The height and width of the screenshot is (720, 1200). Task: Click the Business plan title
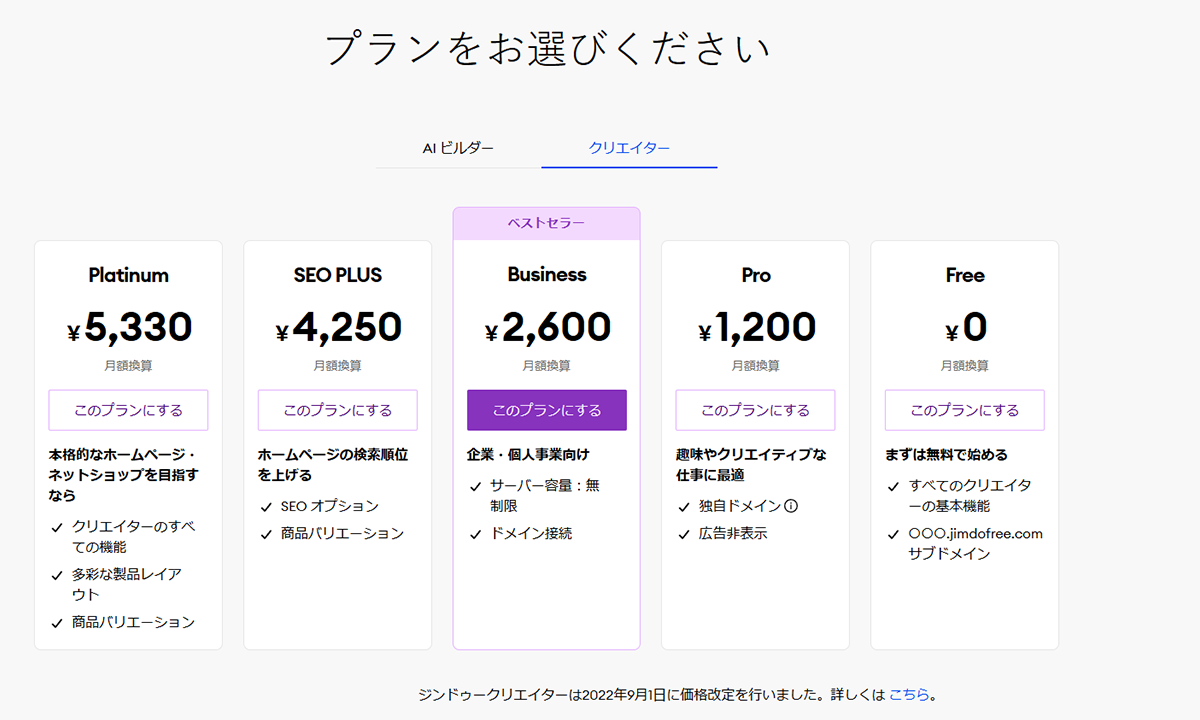coord(547,275)
